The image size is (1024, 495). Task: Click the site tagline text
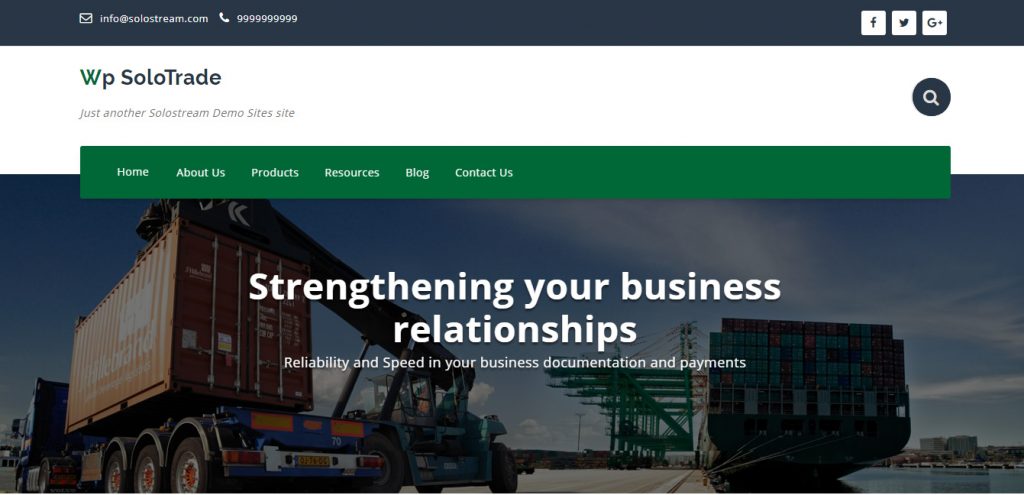point(187,113)
